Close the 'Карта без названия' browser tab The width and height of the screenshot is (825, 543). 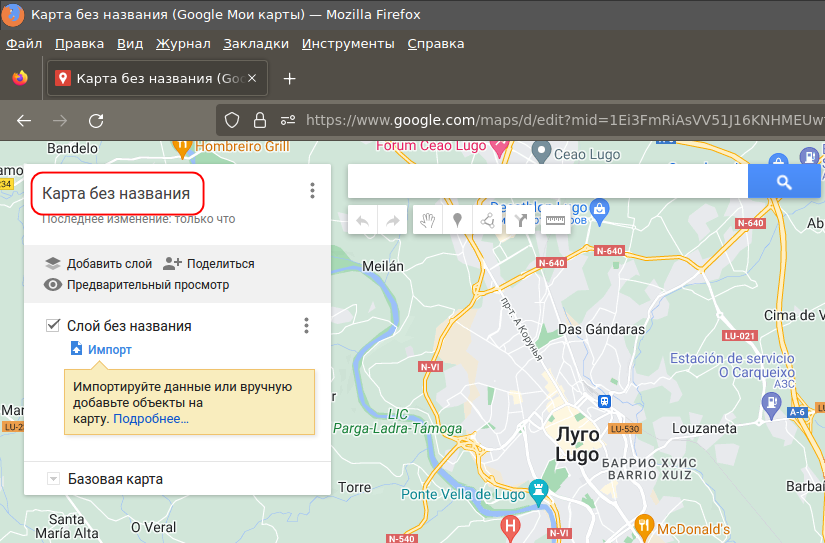click(x=252, y=78)
